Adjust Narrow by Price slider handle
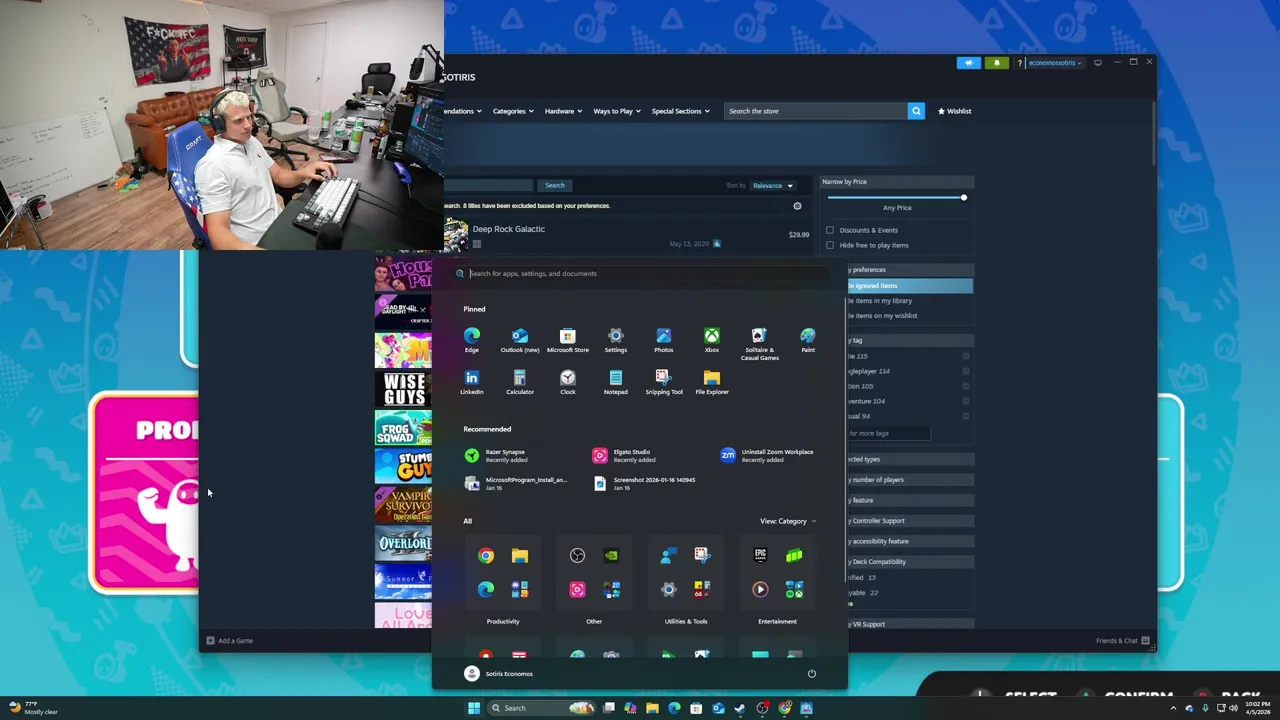 (x=964, y=198)
